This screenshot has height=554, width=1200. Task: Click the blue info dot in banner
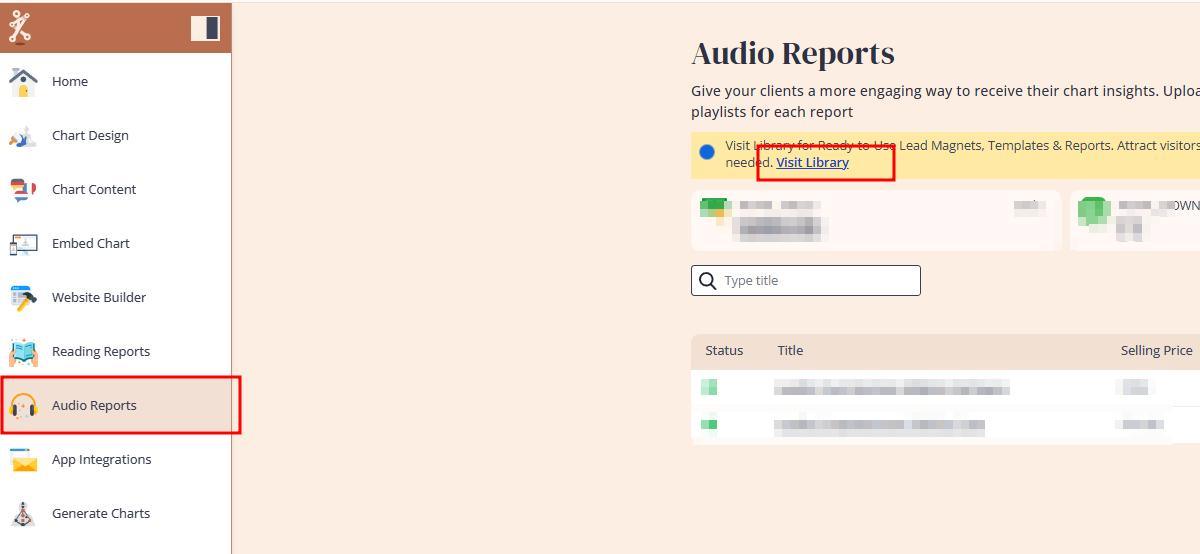(x=707, y=152)
